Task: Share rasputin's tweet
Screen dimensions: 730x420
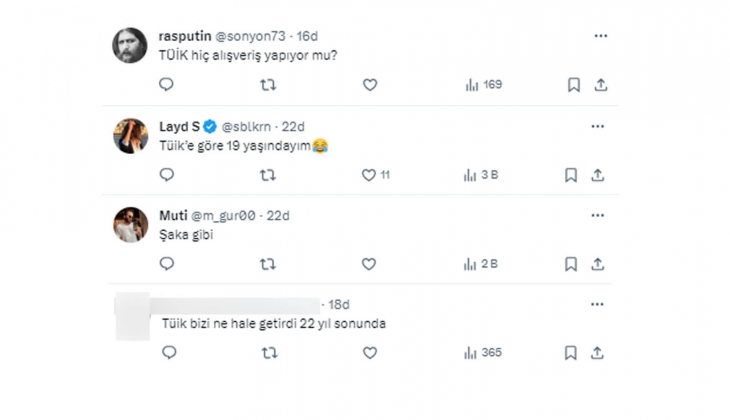Action: click(x=600, y=86)
